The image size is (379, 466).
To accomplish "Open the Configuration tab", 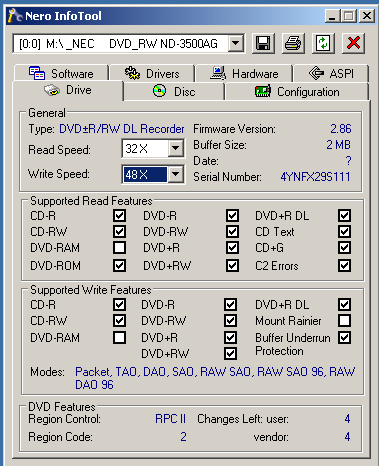I will pyautogui.click(x=297, y=92).
